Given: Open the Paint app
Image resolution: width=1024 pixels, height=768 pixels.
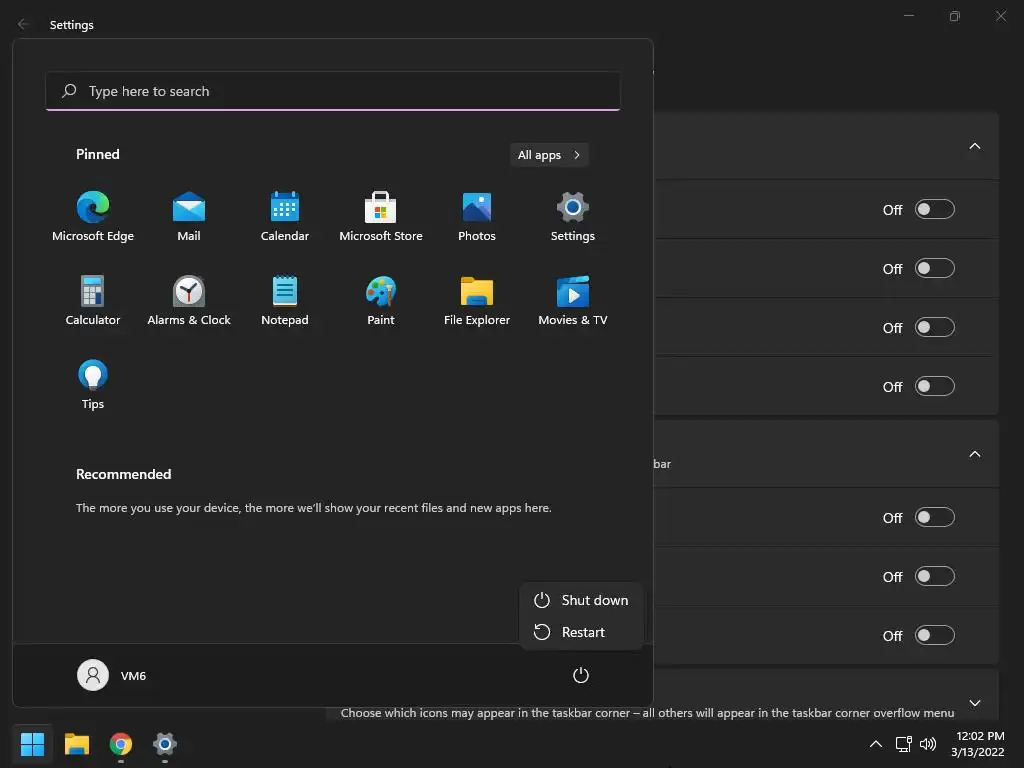Looking at the screenshot, I should (381, 300).
